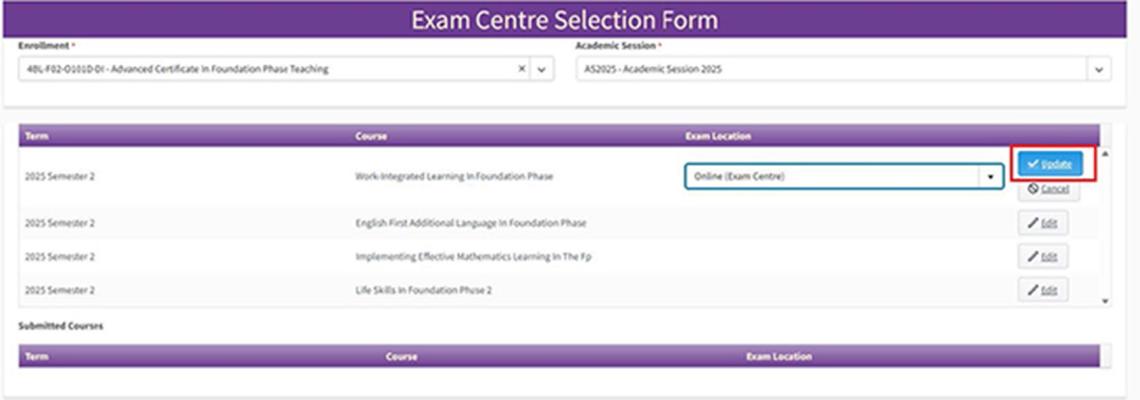The height and width of the screenshot is (400, 1140).
Task: Edit the Implementing Effective Mathematics Learning row
Action: 1043,257
